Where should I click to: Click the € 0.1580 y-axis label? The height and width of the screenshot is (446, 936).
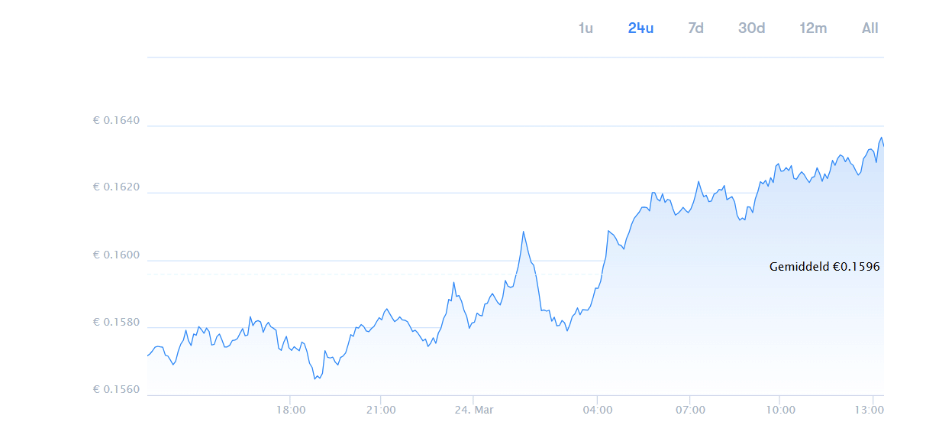coord(116,322)
